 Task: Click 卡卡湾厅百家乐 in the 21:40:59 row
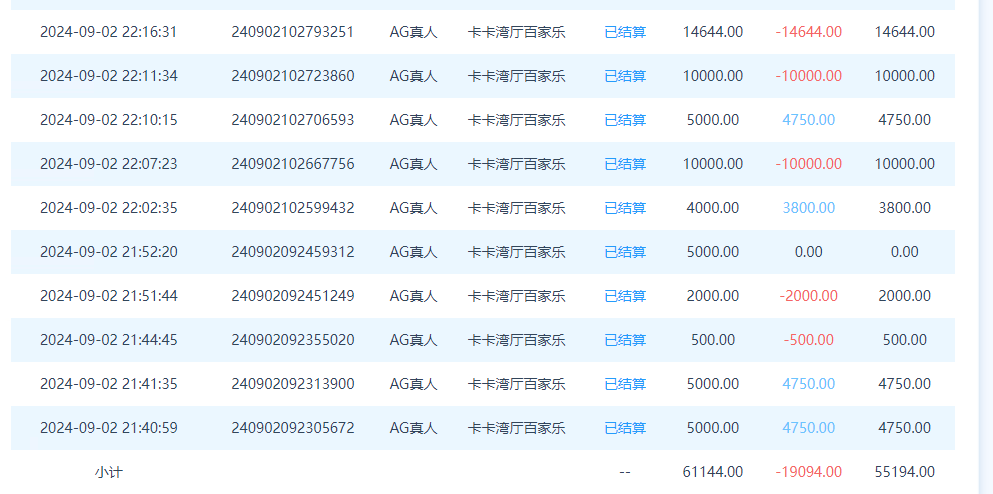tap(516, 428)
